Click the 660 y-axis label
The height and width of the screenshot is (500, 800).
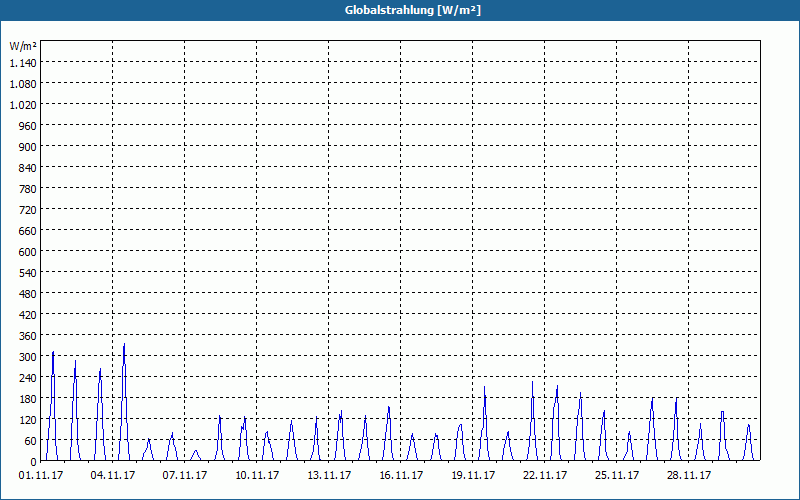pyautogui.click(x=28, y=231)
